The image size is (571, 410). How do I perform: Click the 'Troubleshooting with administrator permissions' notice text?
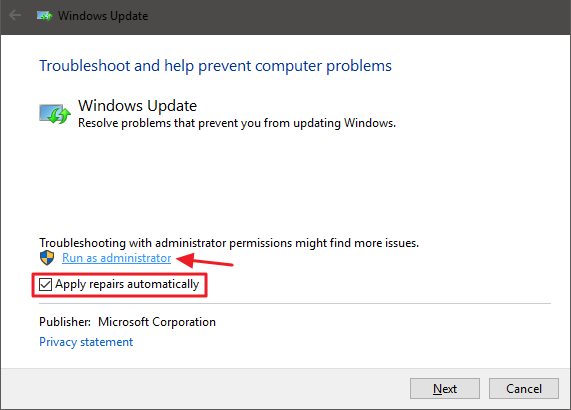(229, 243)
